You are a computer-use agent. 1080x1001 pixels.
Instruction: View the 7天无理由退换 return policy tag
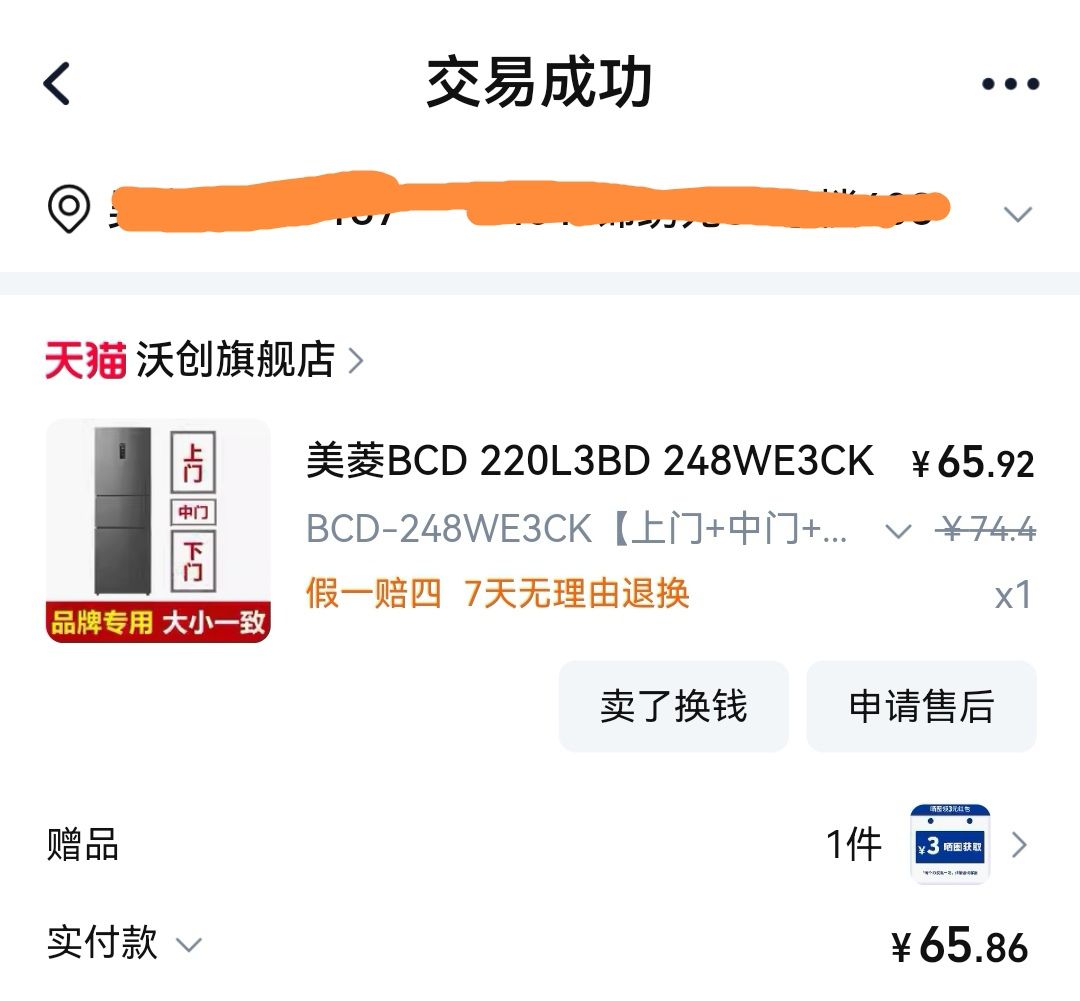tap(577, 593)
